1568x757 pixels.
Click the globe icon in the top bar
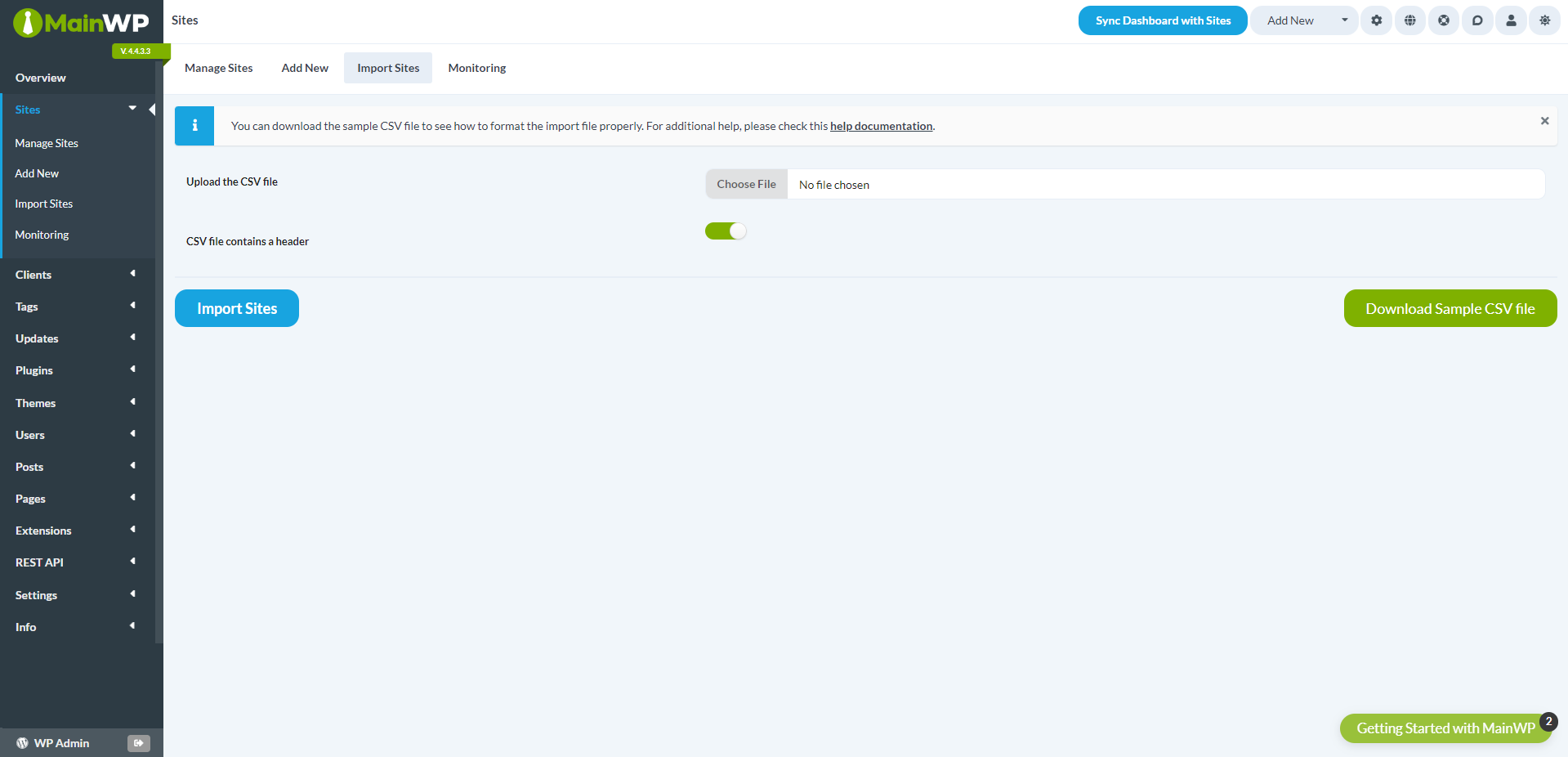click(x=1410, y=20)
